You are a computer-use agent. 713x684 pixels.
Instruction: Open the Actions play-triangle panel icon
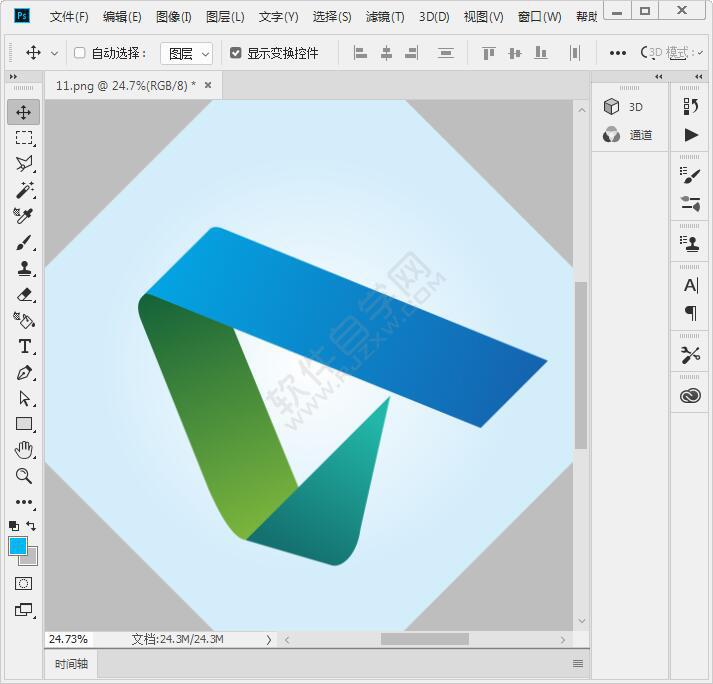(x=691, y=135)
